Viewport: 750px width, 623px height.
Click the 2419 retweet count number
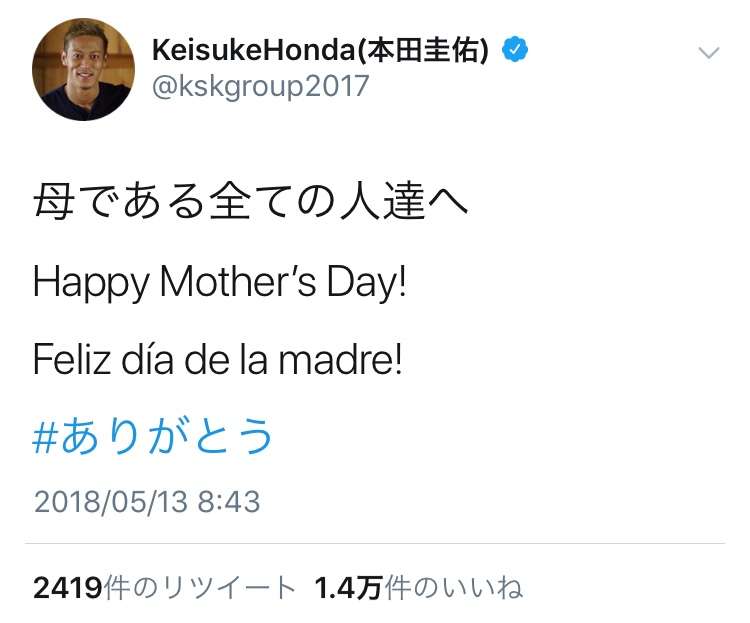(67, 588)
